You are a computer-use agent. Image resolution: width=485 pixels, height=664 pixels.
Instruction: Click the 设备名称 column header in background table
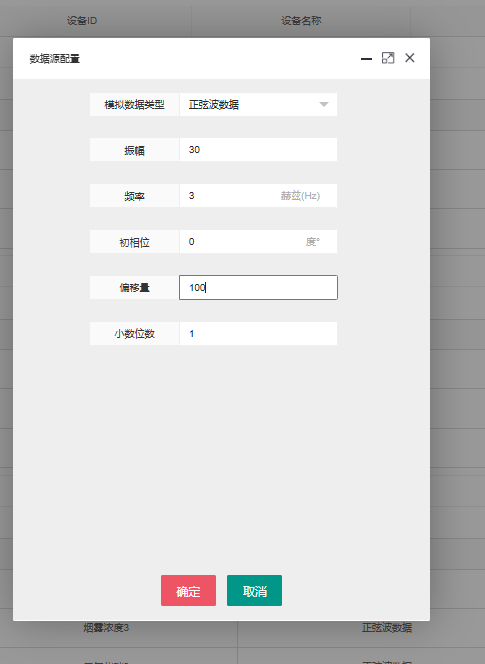[x=301, y=20]
